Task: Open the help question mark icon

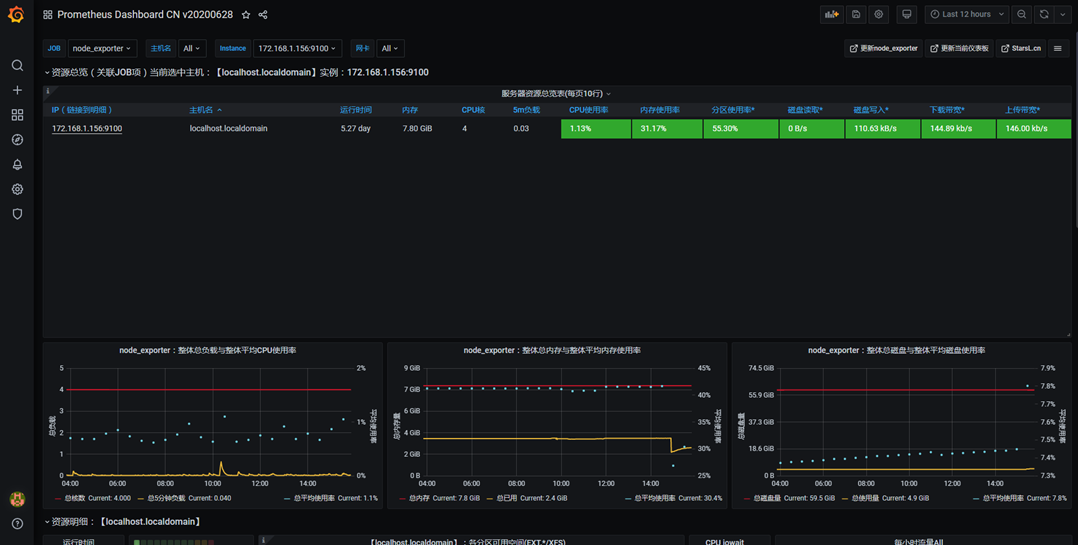Action: click(x=17, y=524)
